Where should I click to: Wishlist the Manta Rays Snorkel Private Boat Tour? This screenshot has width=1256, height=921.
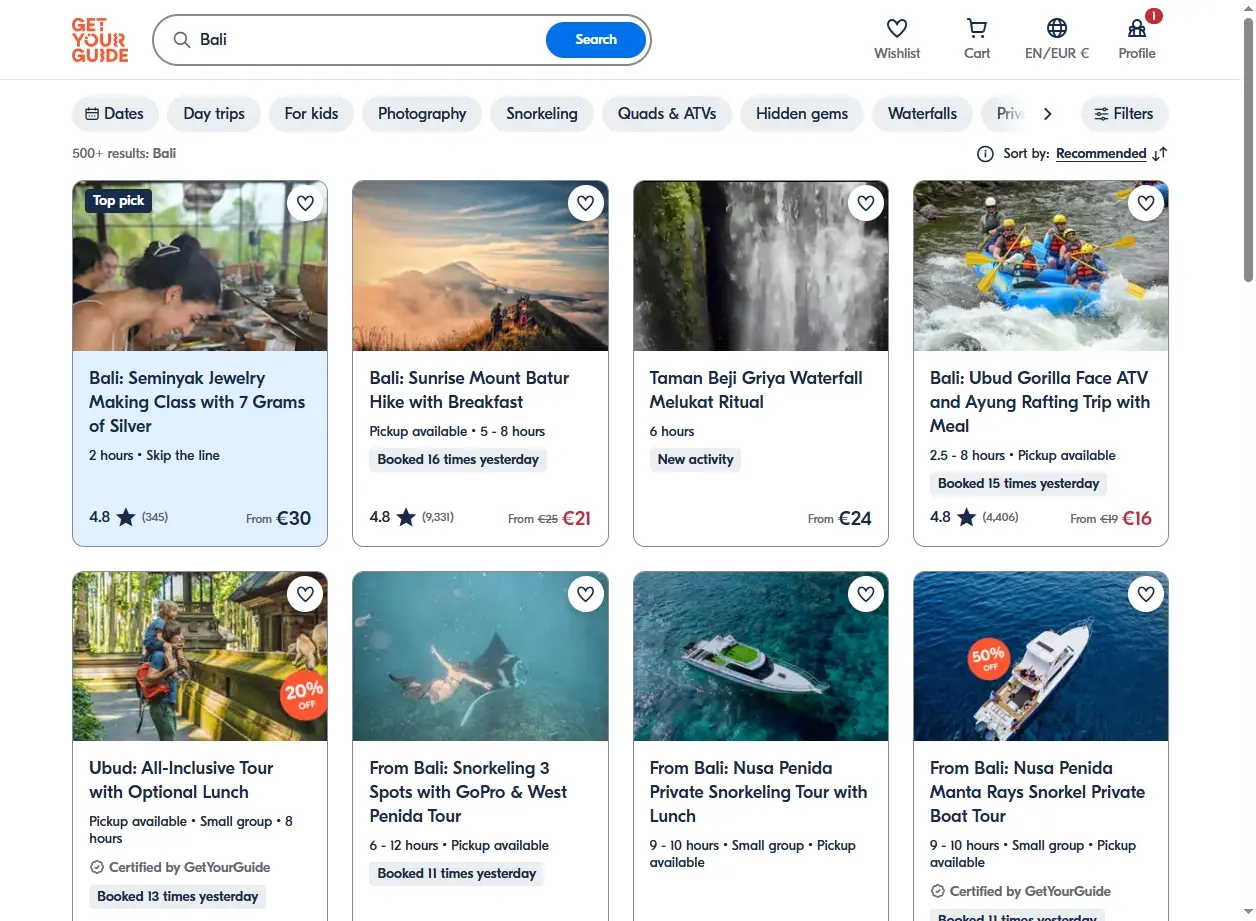tap(1146, 594)
